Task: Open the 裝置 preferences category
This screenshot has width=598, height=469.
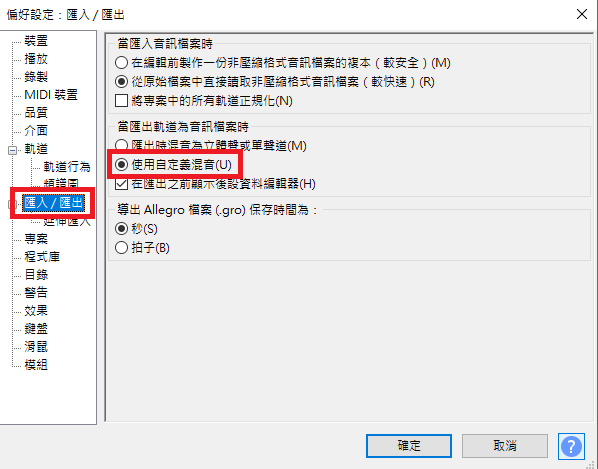Action: [x=36, y=41]
